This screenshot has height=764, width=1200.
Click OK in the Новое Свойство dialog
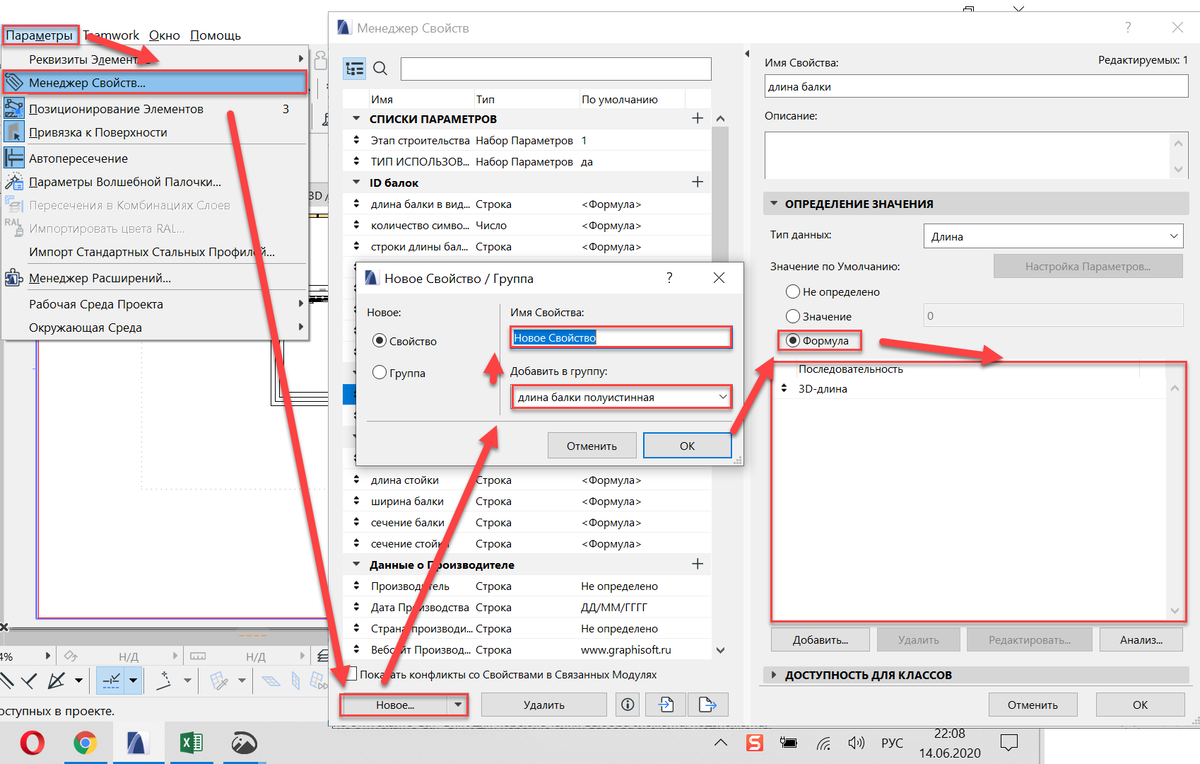(x=687, y=446)
